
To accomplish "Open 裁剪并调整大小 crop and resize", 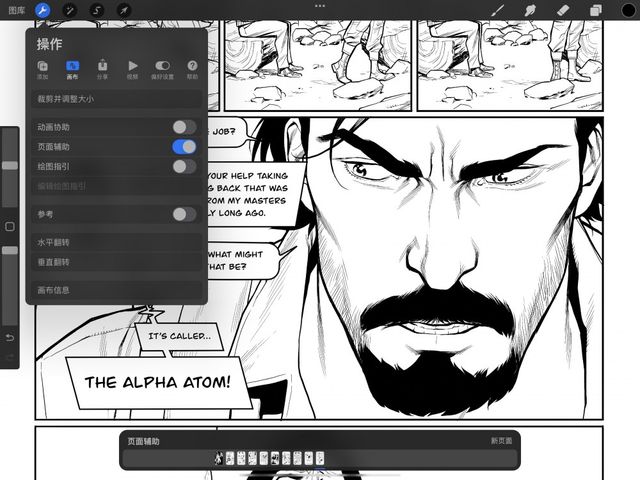I will [x=117, y=99].
